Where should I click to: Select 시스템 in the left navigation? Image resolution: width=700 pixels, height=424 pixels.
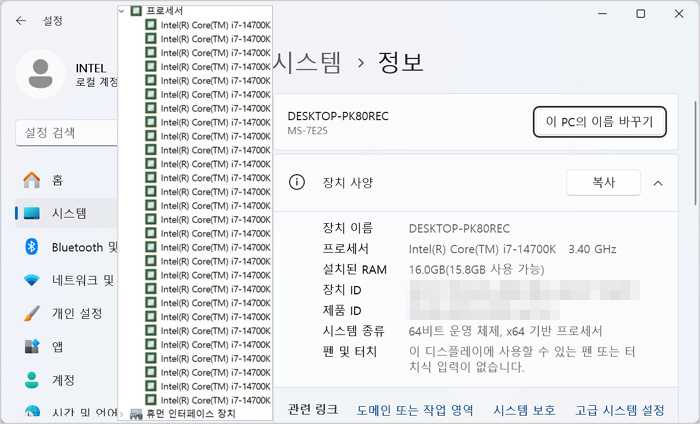68,213
